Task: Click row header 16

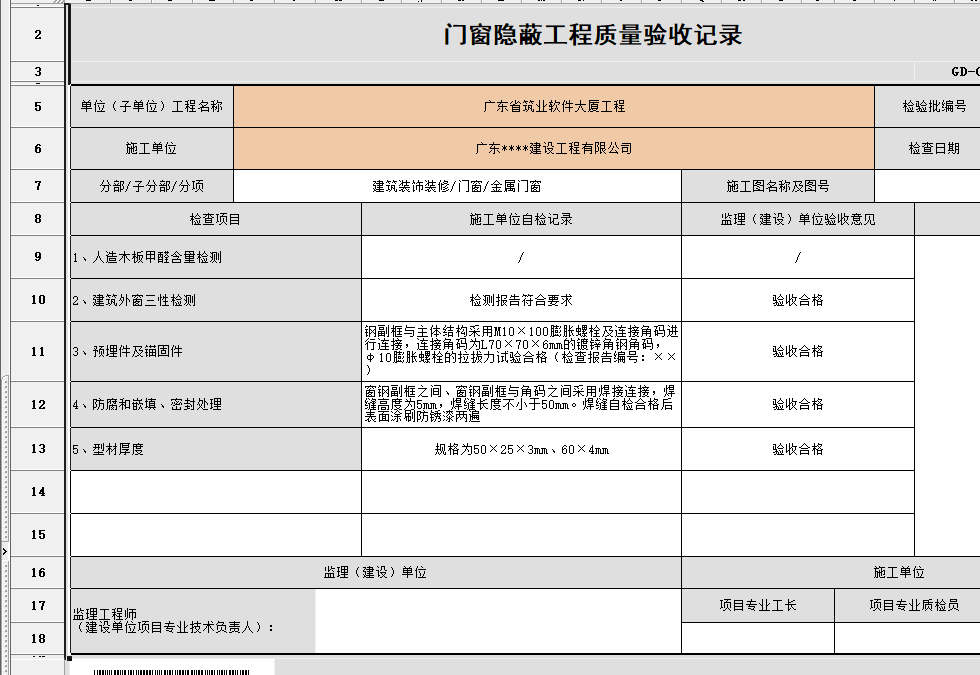Action: 38,573
